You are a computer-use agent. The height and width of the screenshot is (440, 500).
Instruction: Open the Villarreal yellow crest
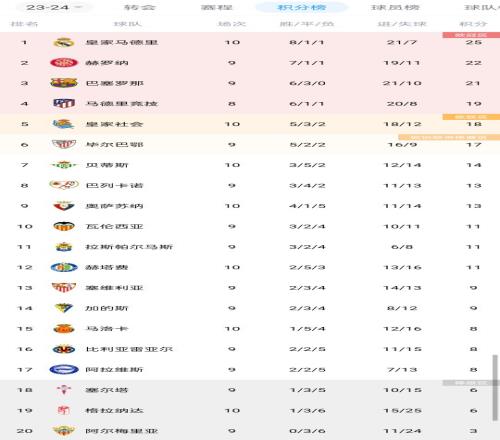click(x=64, y=349)
